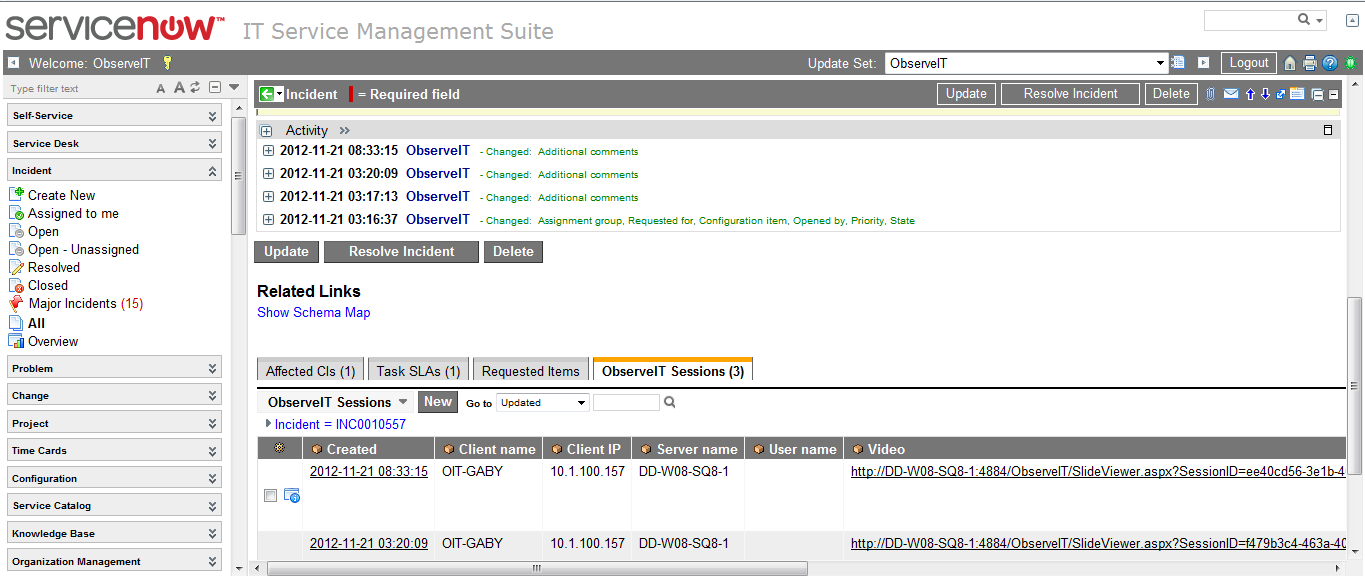Screen dimensions: 1365x576
Task: Switch to the Affected CIs tab
Action: [310, 371]
